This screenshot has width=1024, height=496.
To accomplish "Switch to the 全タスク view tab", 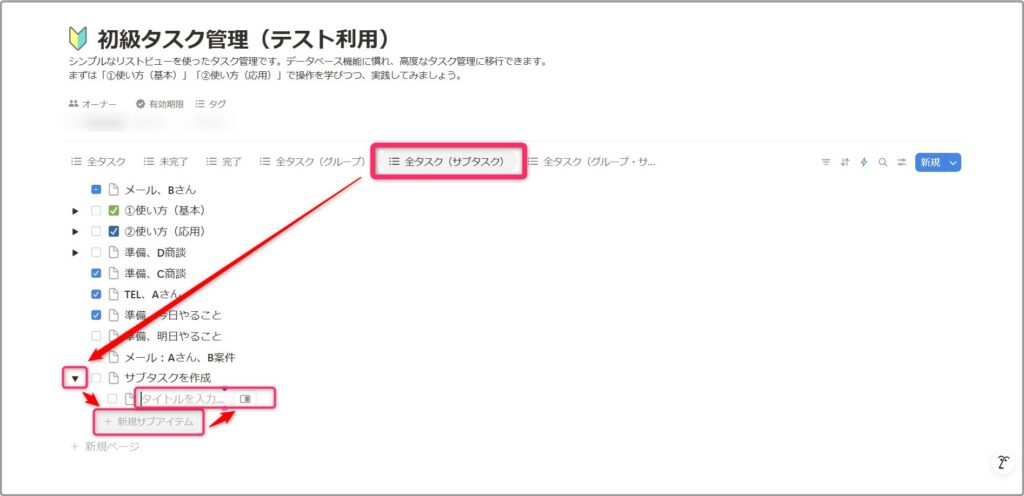I will point(98,162).
